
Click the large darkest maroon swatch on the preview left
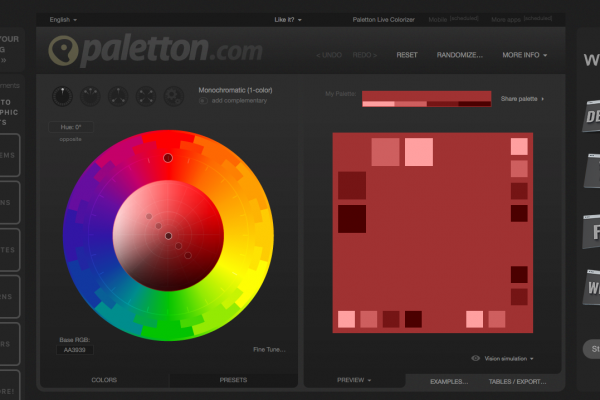coord(352,219)
